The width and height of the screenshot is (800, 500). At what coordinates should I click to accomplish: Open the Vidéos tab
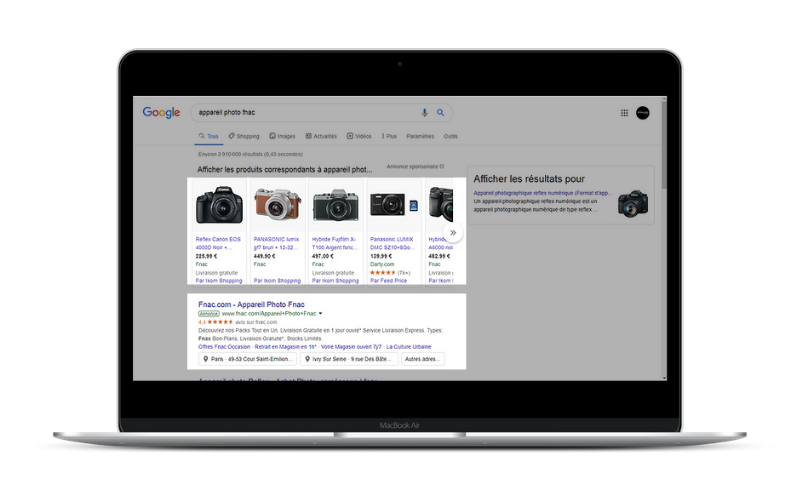359,136
